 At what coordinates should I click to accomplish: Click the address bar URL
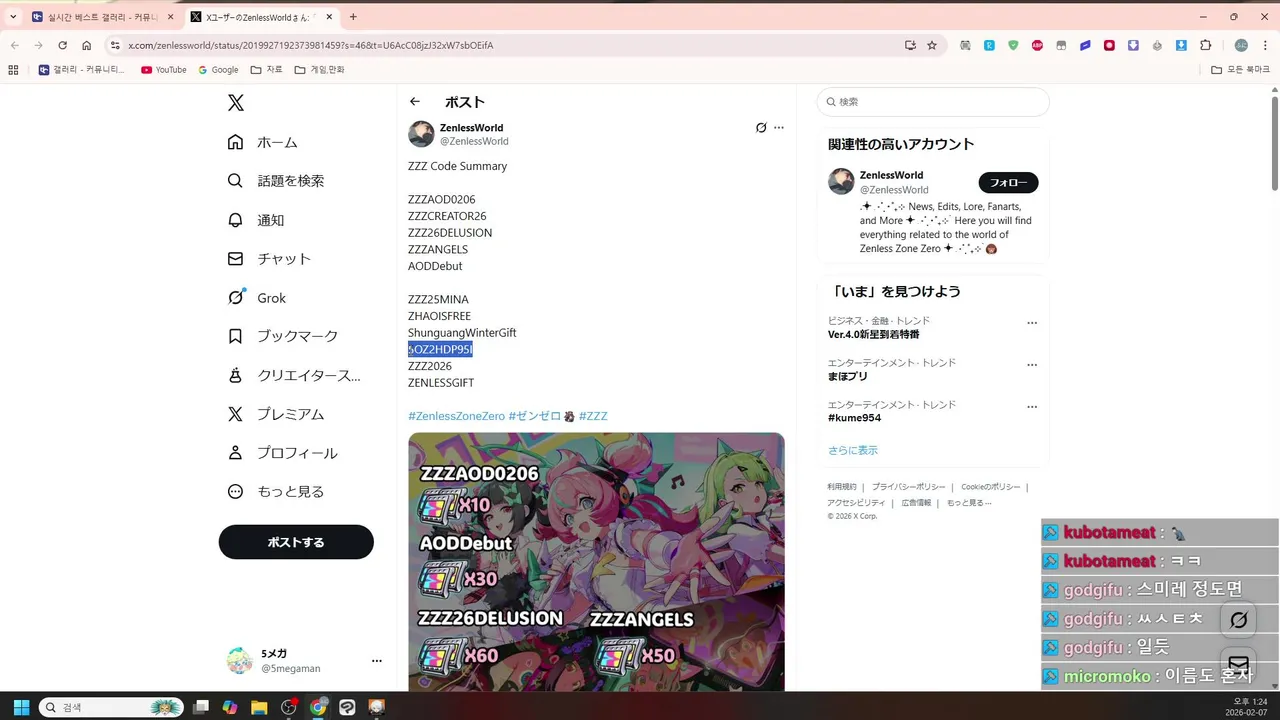click(310, 45)
